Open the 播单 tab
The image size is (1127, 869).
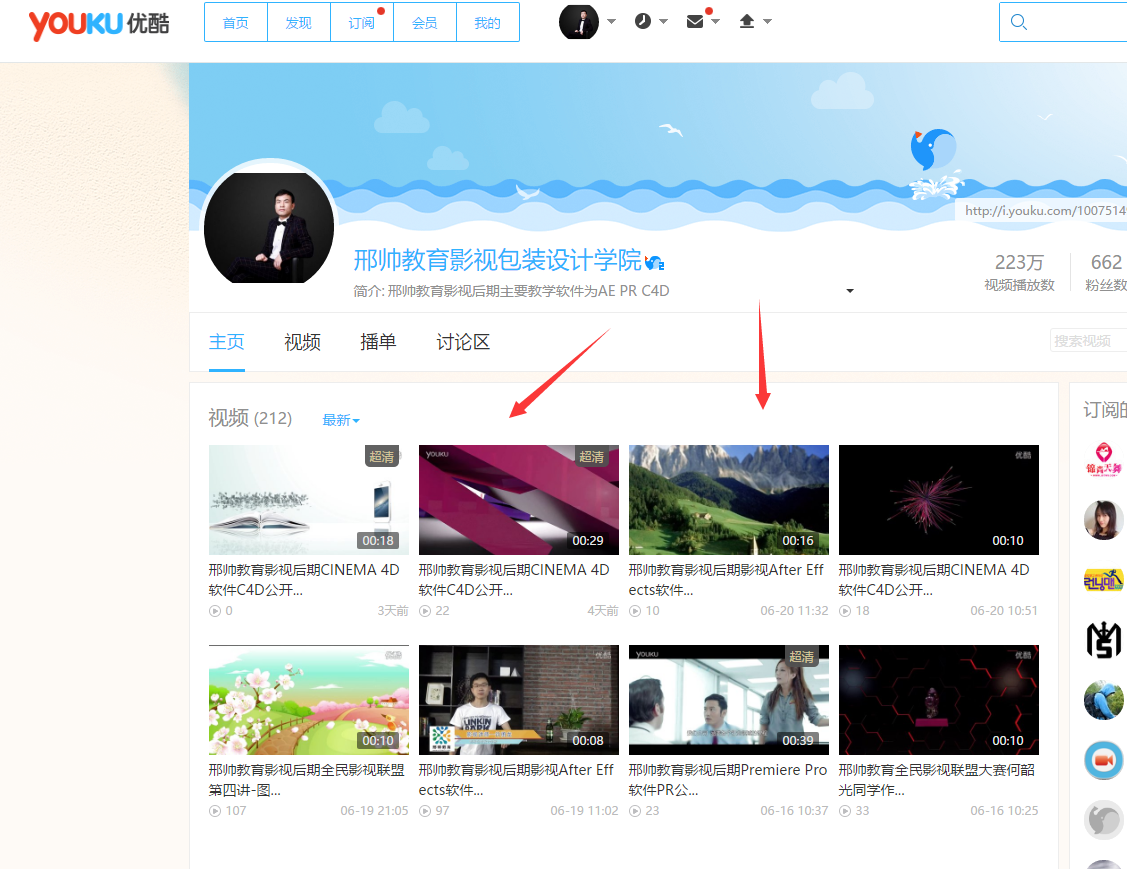coord(378,342)
